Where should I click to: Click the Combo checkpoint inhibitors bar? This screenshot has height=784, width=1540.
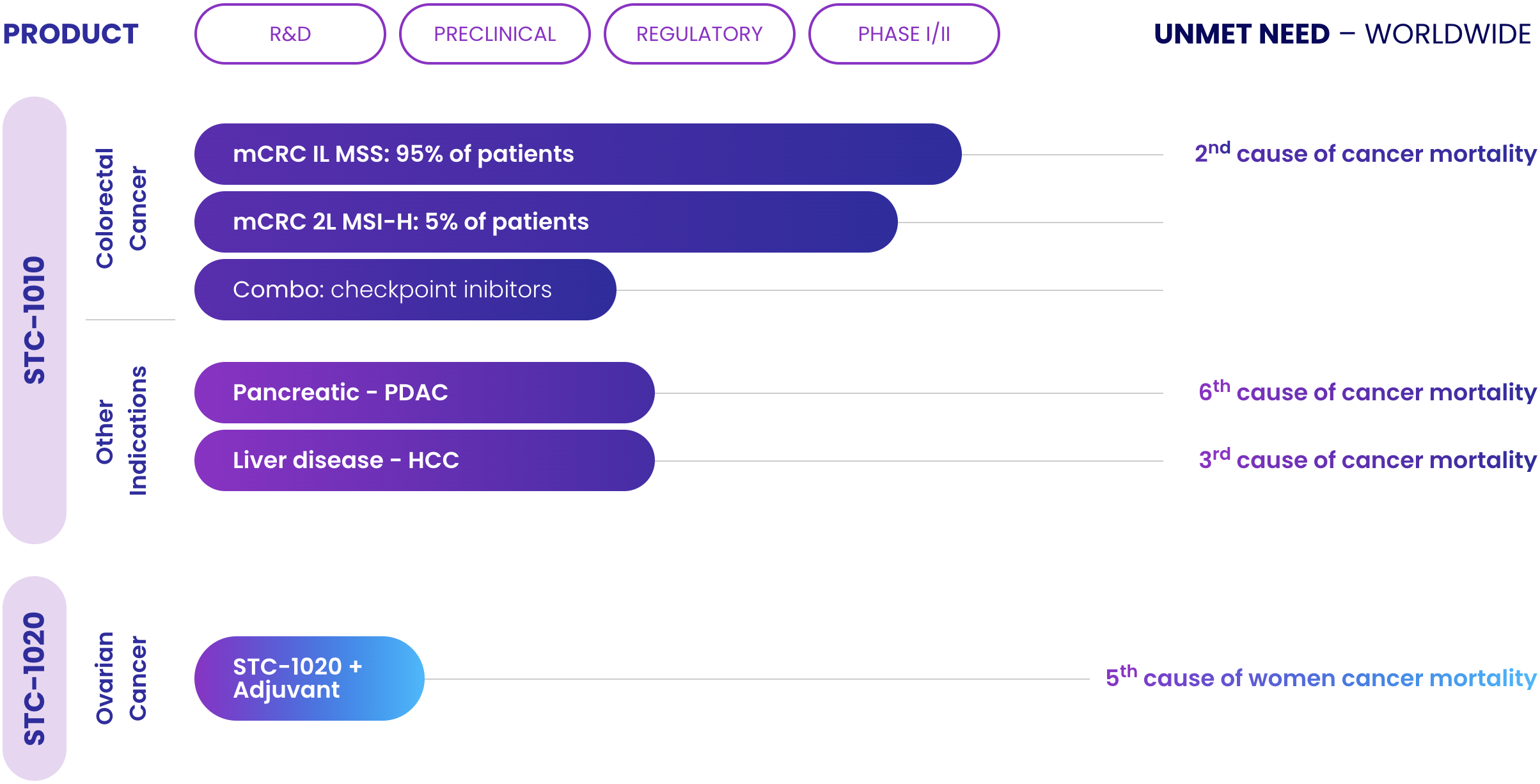coord(404,290)
